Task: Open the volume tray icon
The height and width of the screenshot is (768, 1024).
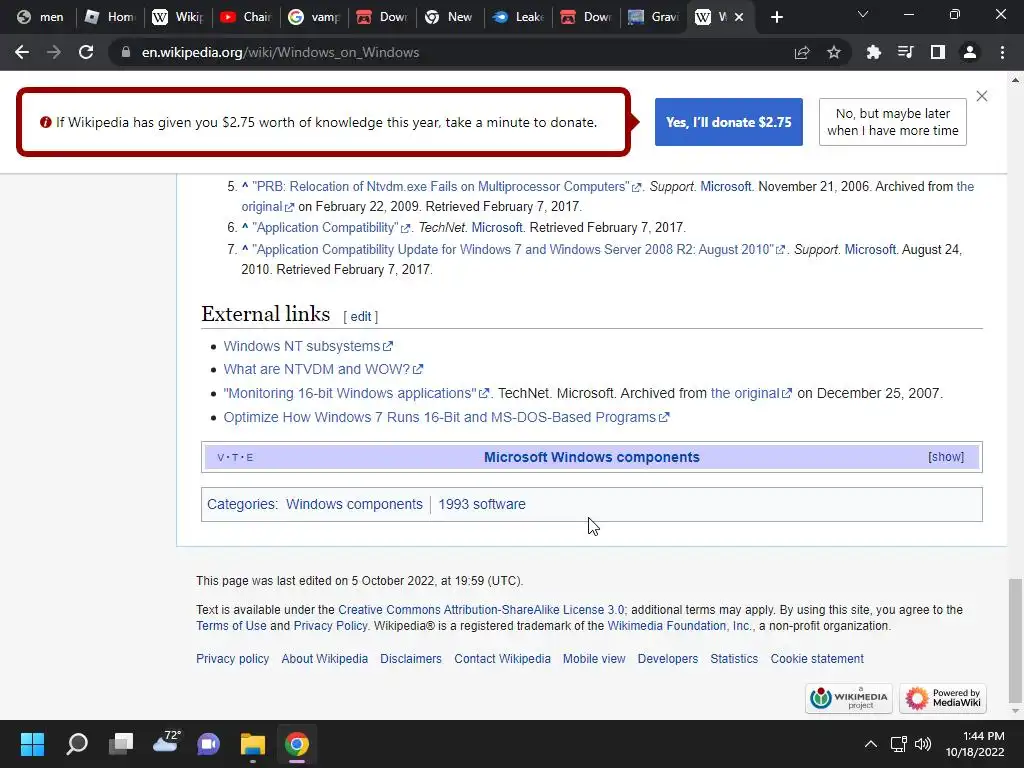Action: coord(923,744)
